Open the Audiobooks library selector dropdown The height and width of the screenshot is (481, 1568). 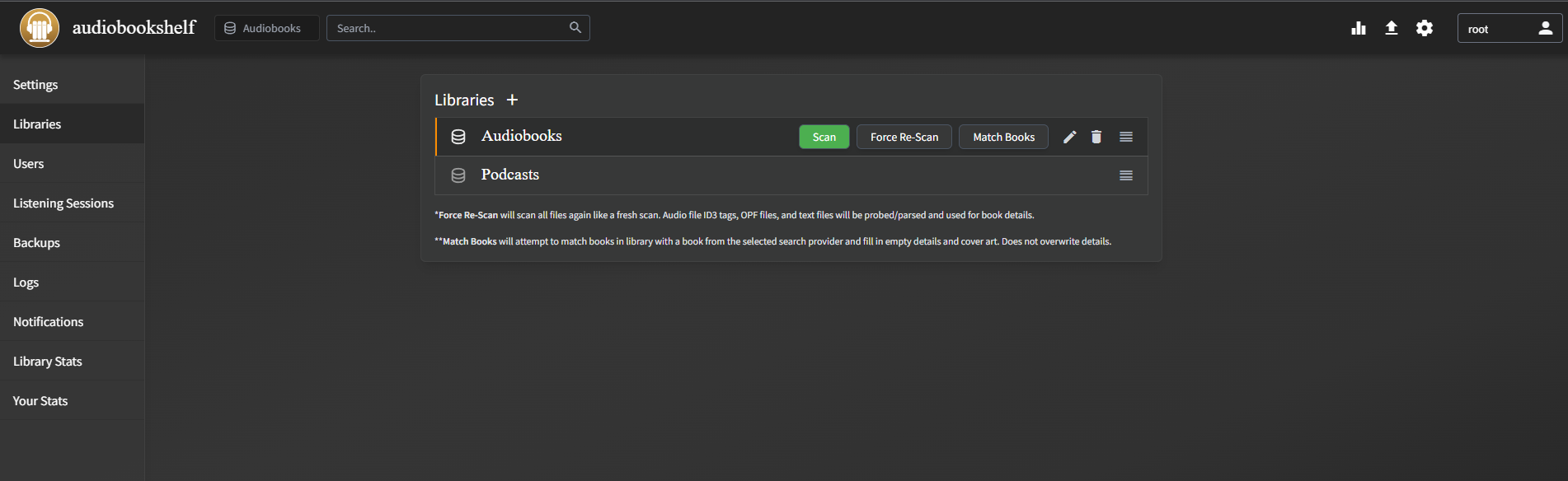(266, 28)
